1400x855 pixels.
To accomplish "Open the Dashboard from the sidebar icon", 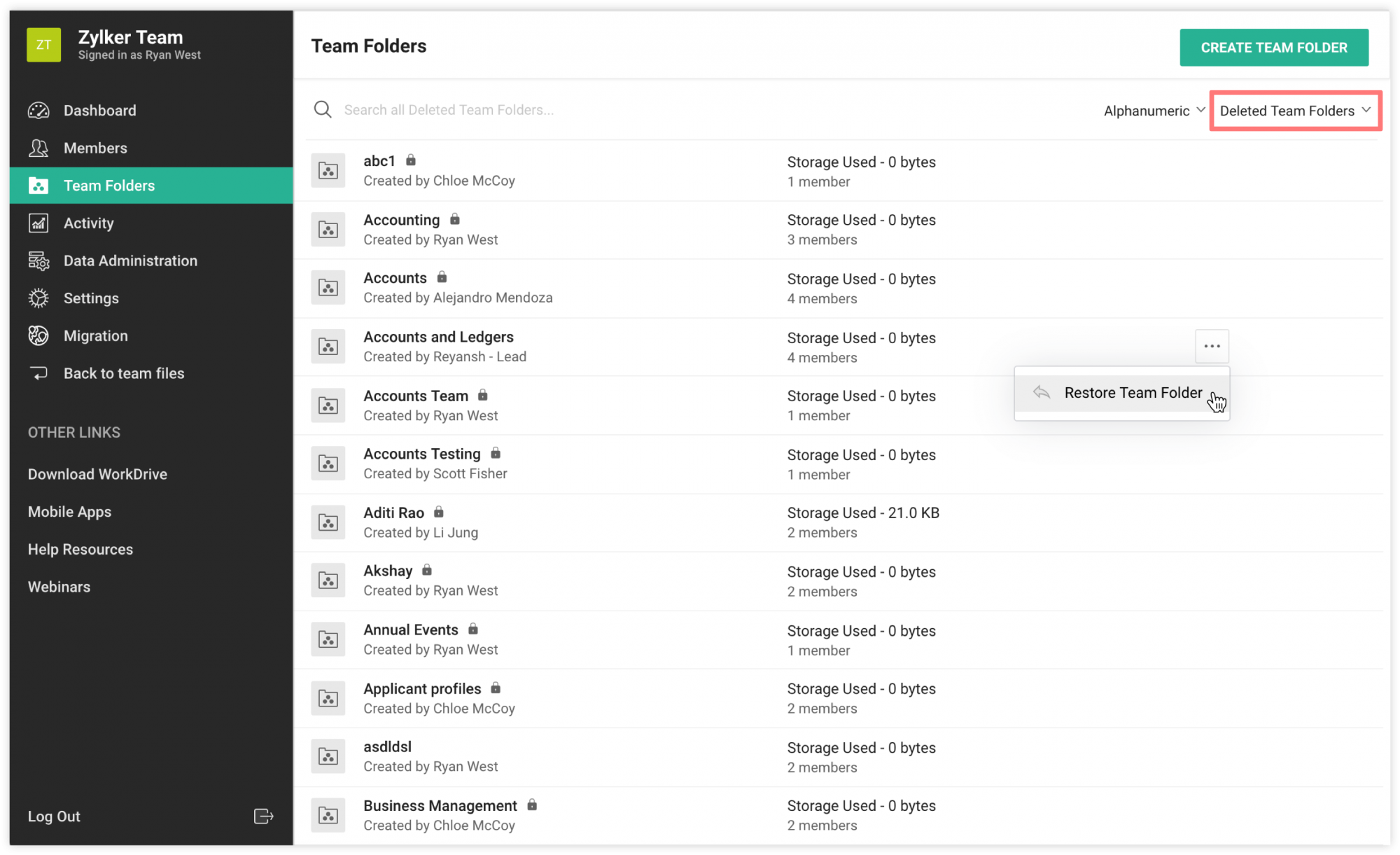I will click(38, 110).
